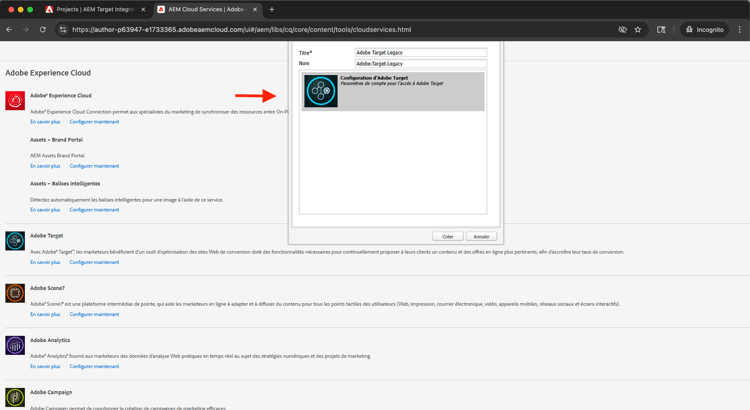Image resolution: width=750 pixels, height=410 pixels.
Task: Close the AEM Cloud Services tab
Action: (255, 10)
